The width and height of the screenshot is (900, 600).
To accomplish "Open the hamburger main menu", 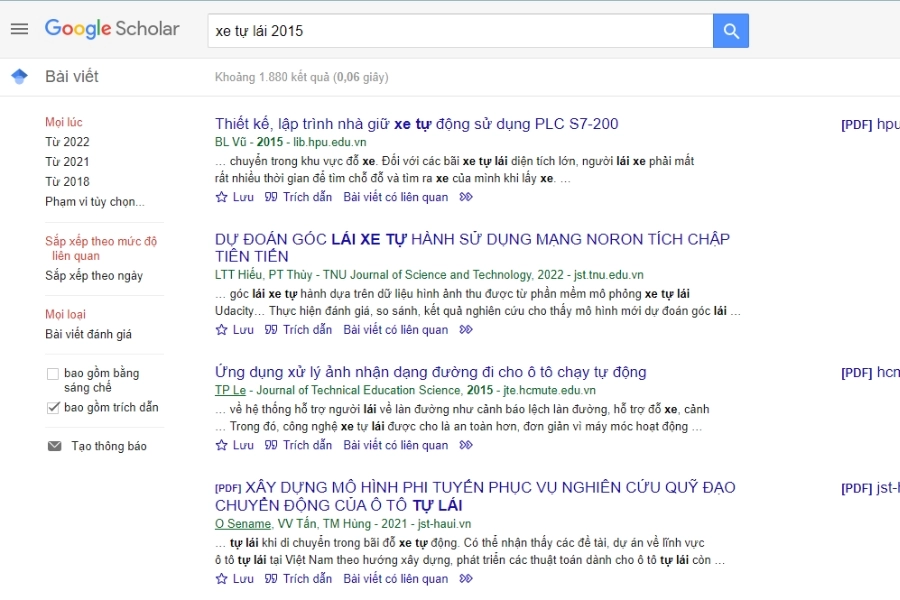I will [x=19, y=29].
